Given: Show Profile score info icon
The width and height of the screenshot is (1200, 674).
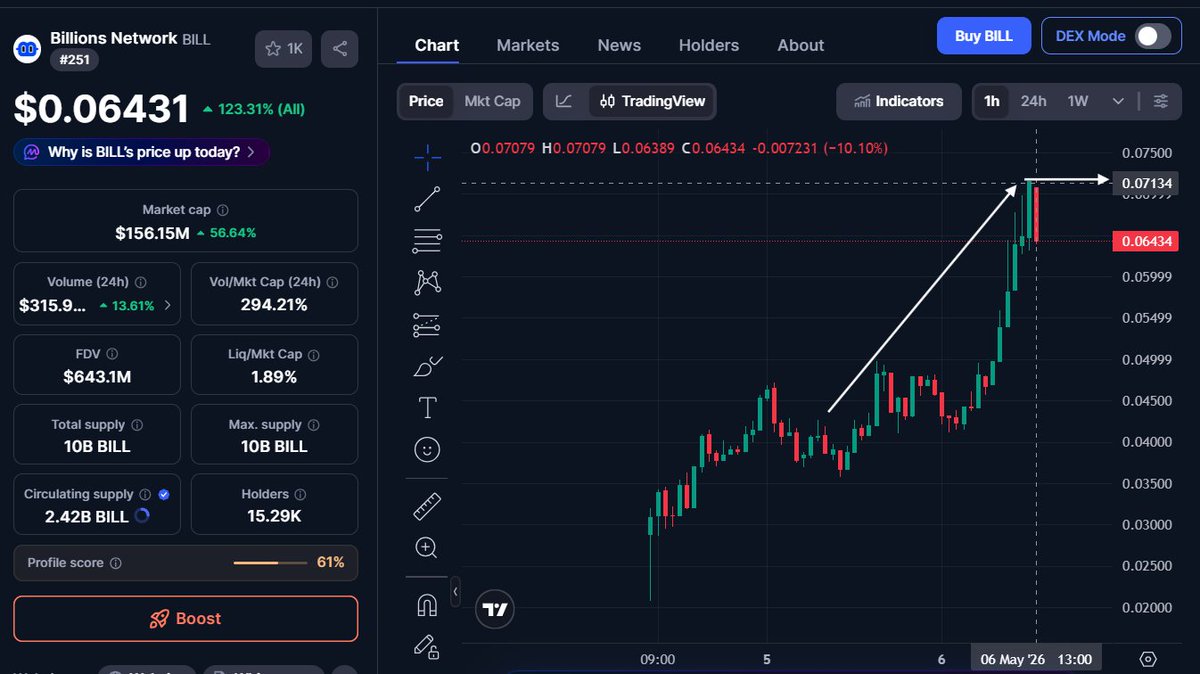Looking at the screenshot, I should (116, 563).
